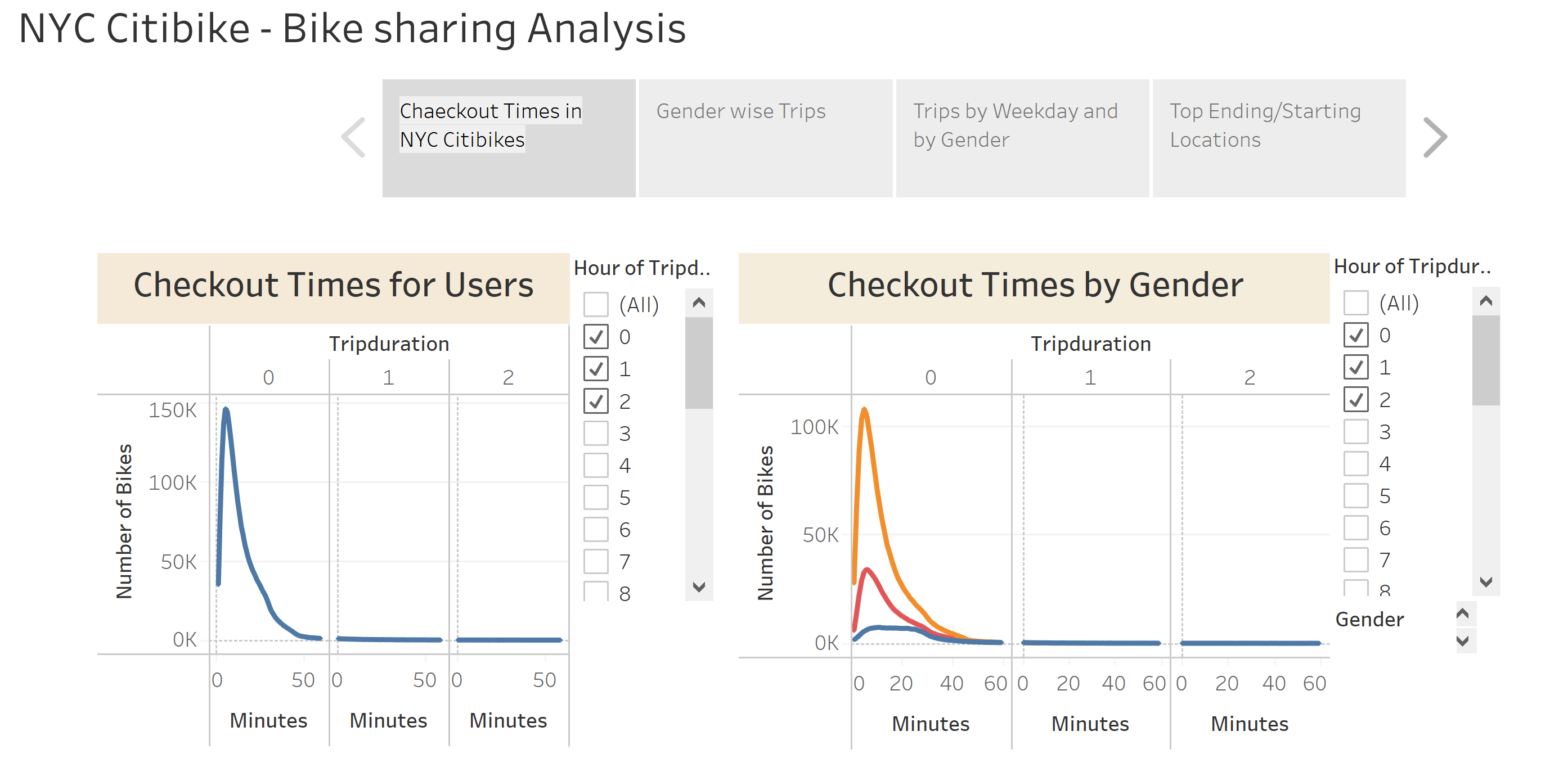
Task: Enable hour 4 in the right Hour filter
Action: [1356, 464]
